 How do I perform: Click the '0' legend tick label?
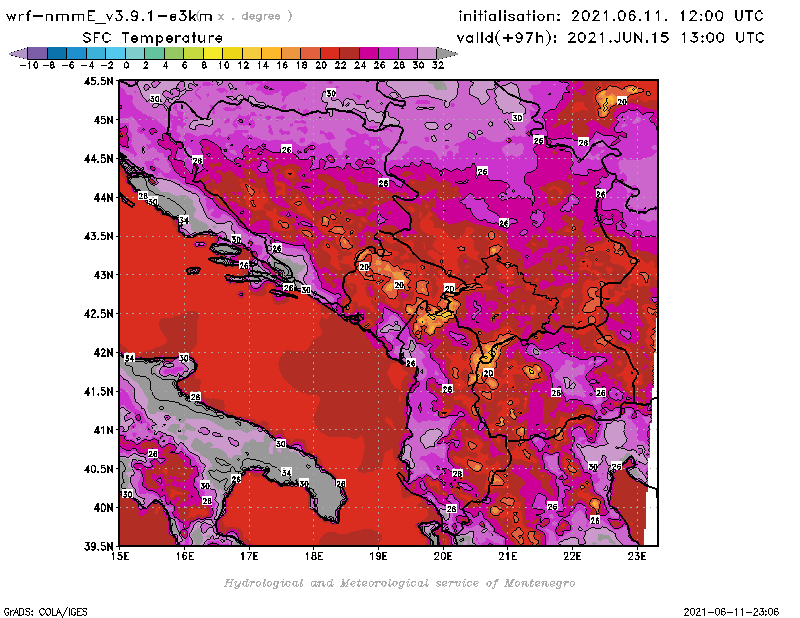(x=126, y=65)
